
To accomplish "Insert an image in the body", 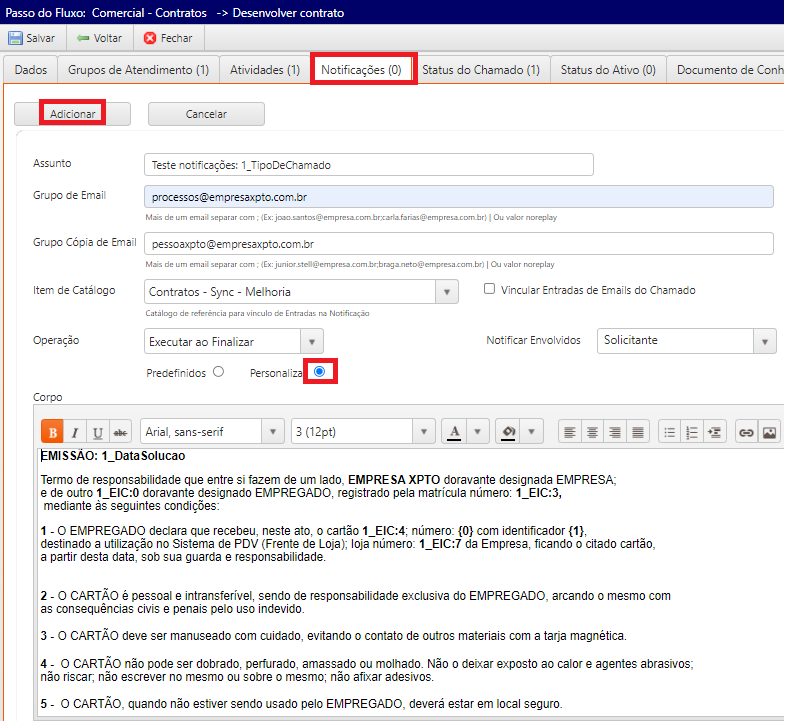I will (769, 432).
